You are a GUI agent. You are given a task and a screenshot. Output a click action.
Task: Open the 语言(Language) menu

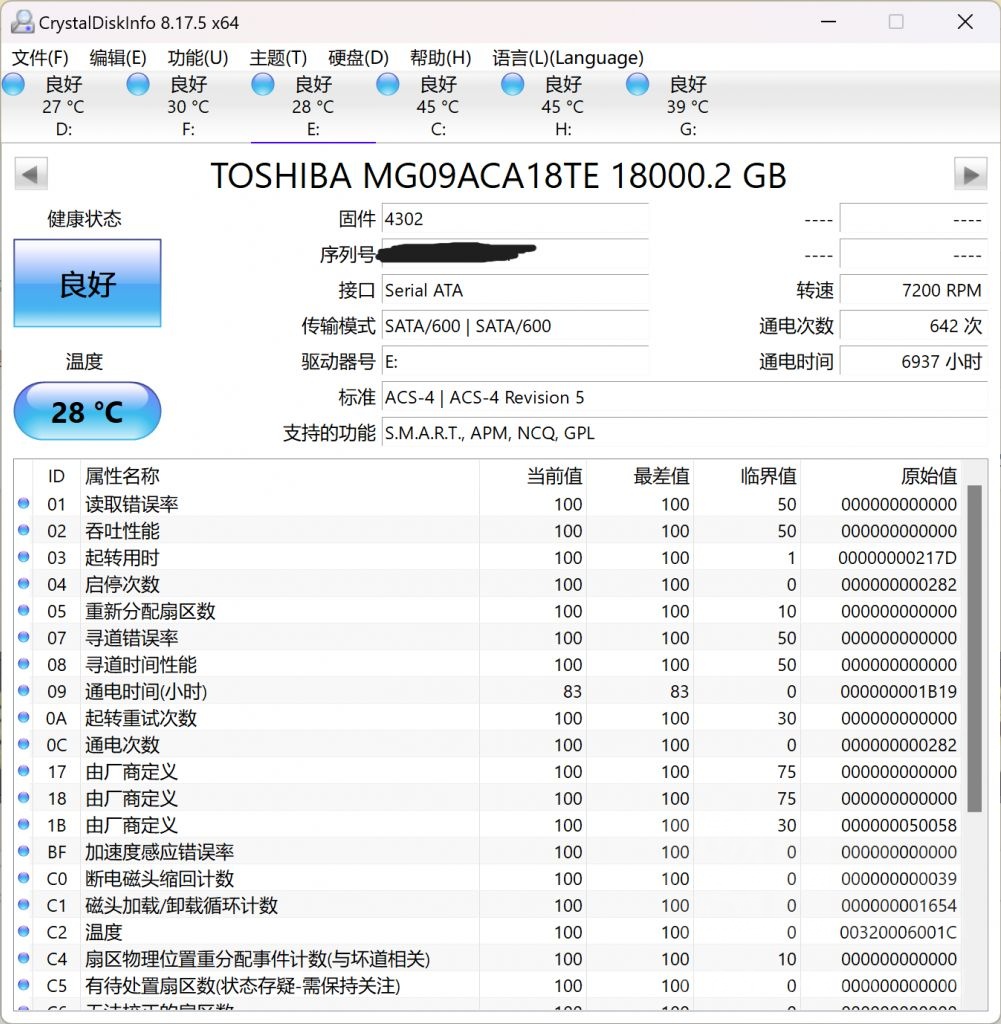coord(567,58)
